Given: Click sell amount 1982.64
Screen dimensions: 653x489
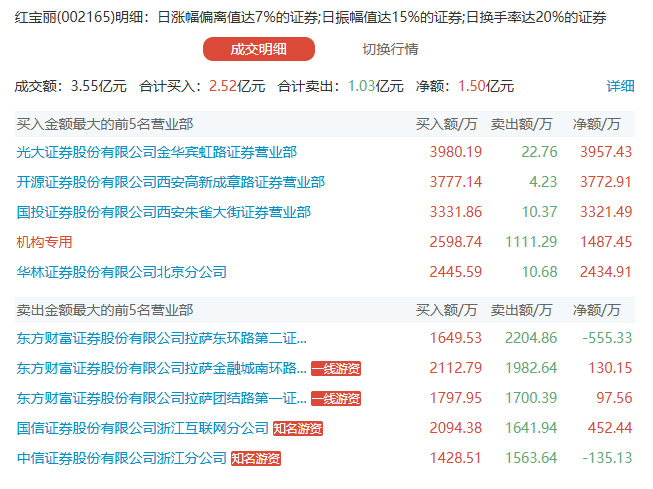Looking at the screenshot, I should (531, 368).
